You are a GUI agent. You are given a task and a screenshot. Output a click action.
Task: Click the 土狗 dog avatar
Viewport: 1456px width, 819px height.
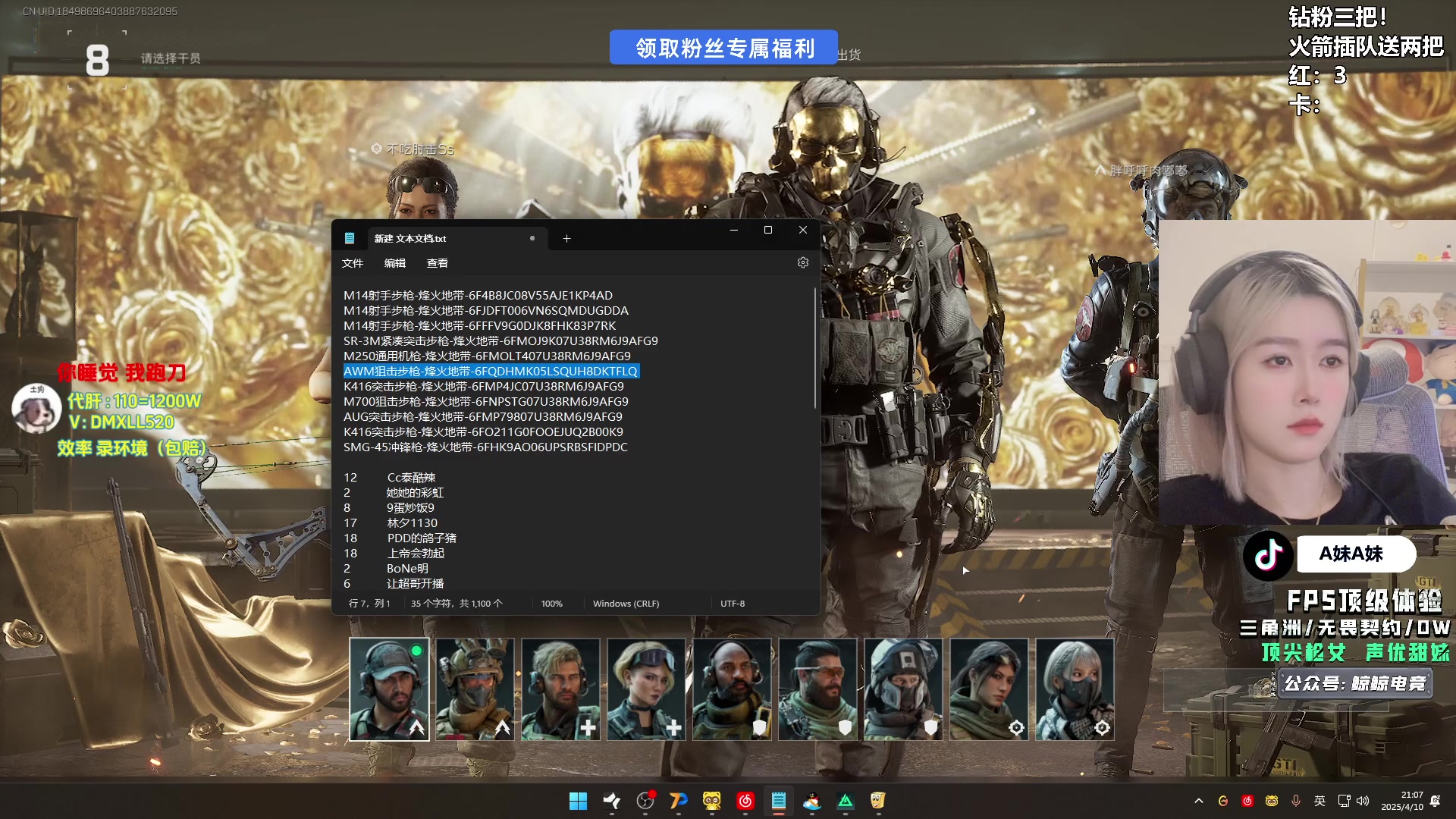(36, 408)
